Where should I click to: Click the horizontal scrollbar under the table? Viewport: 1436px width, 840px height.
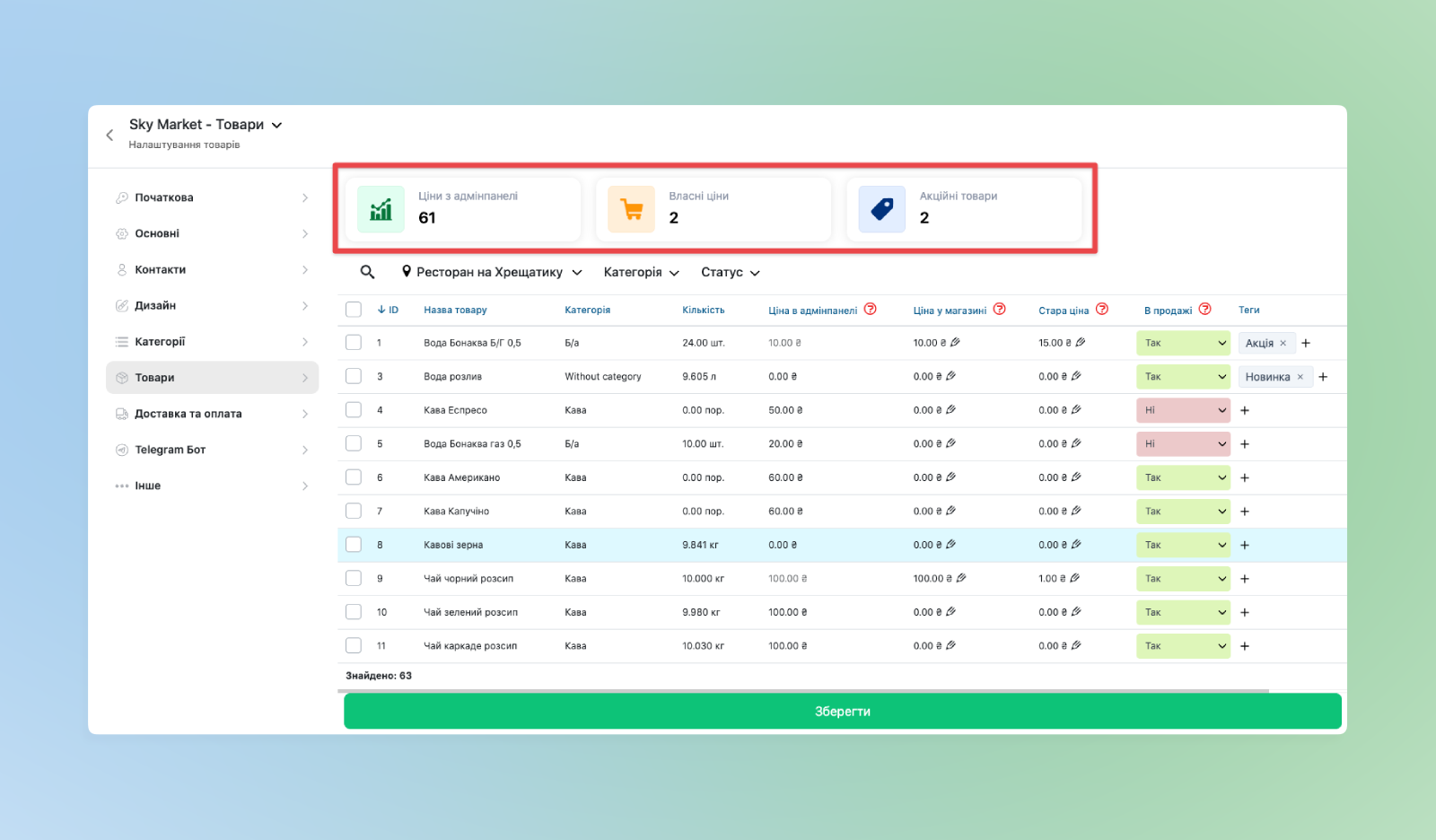point(802,691)
